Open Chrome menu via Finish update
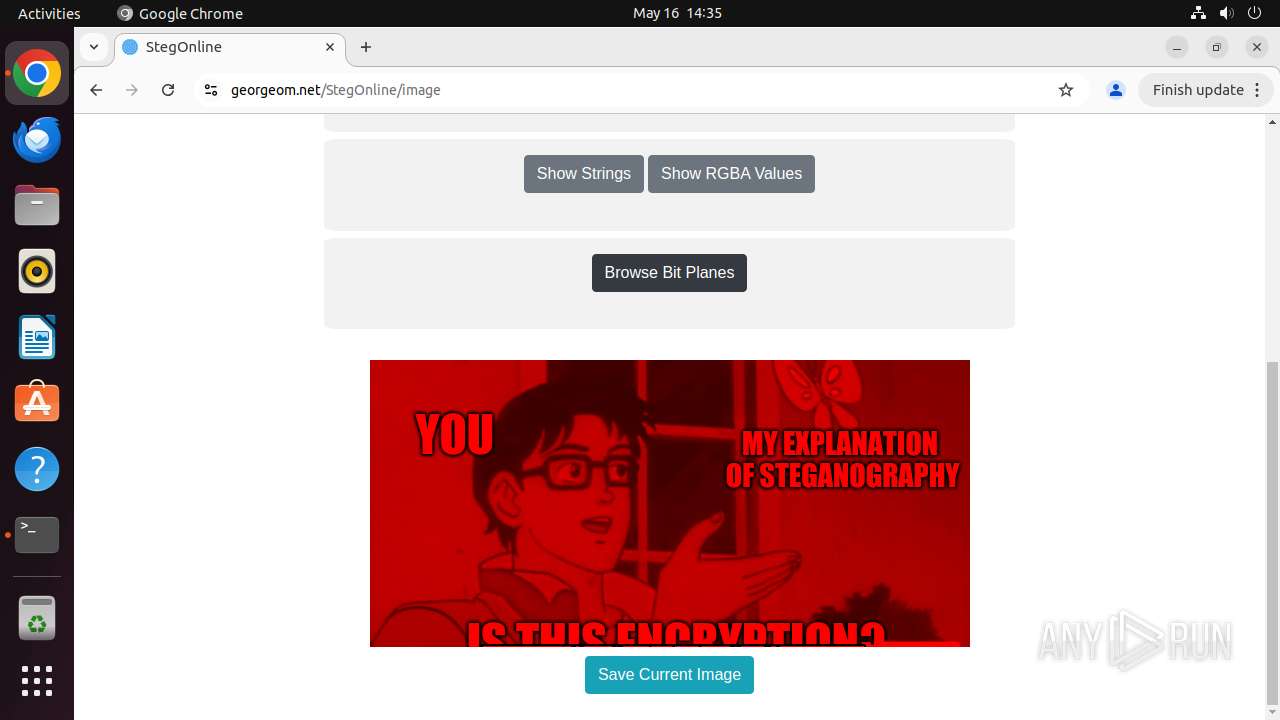 click(1206, 90)
